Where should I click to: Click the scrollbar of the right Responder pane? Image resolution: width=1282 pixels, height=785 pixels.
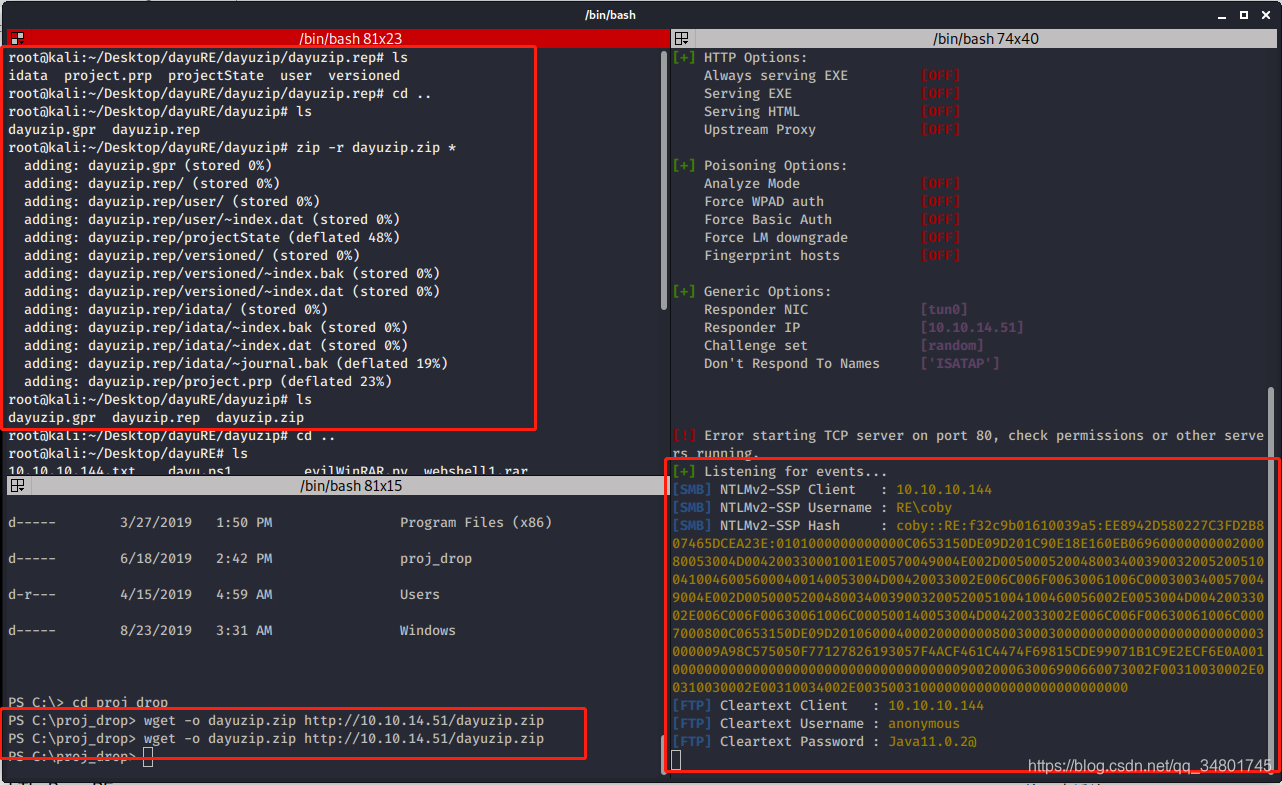[1272, 580]
